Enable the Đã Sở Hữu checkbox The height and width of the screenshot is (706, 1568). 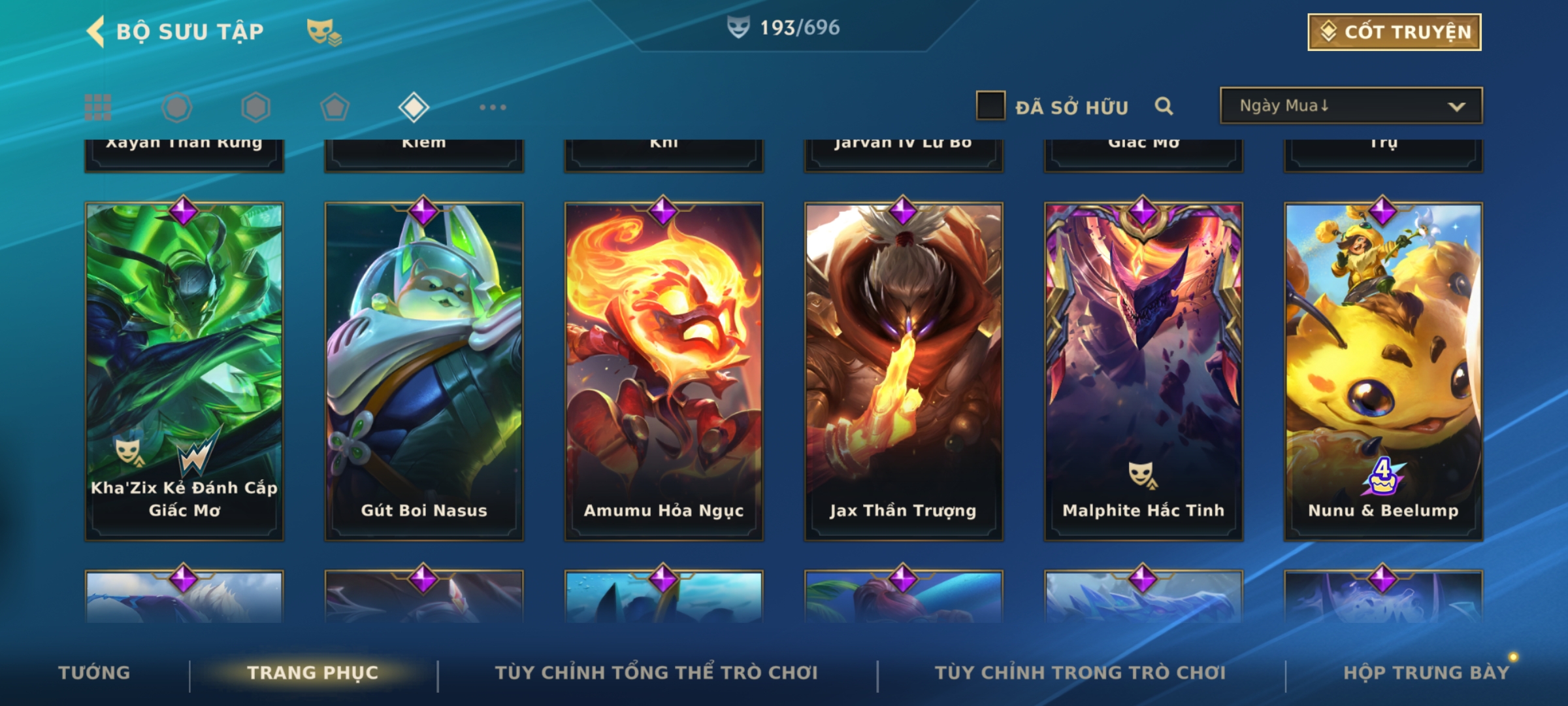pyautogui.click(x=990, y=106)
